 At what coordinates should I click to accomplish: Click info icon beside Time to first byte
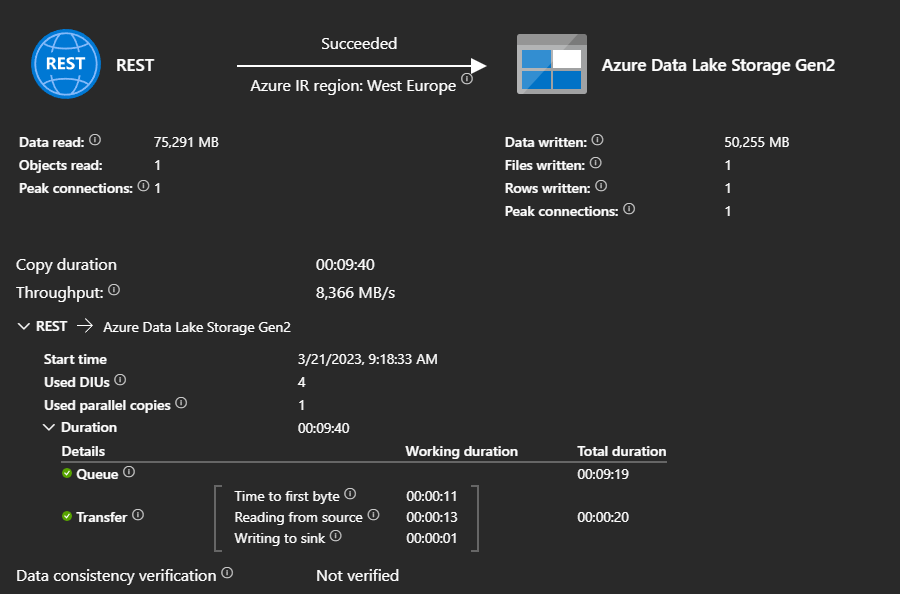[x=350, y=494]
